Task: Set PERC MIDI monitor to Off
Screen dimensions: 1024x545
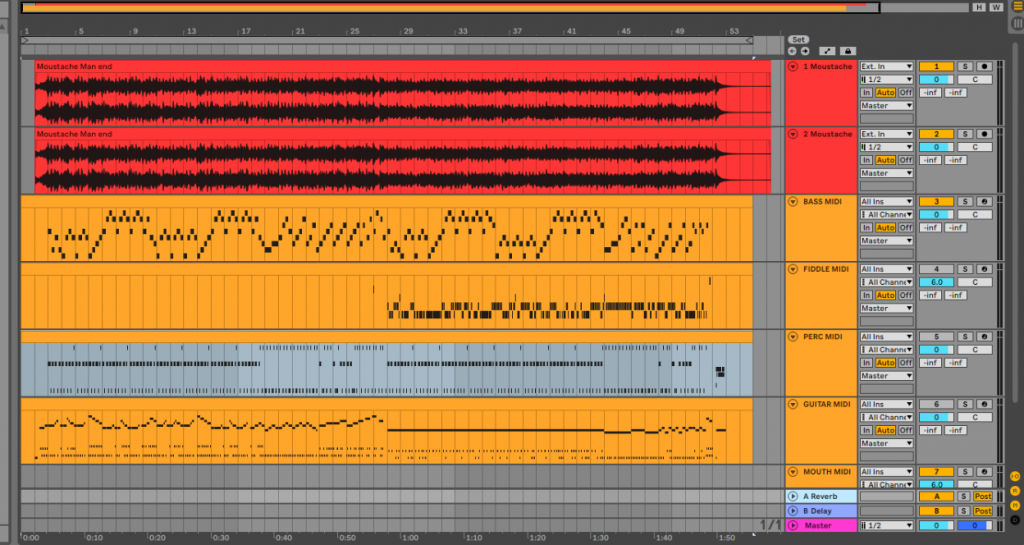Action: click(x=905, y=363)
